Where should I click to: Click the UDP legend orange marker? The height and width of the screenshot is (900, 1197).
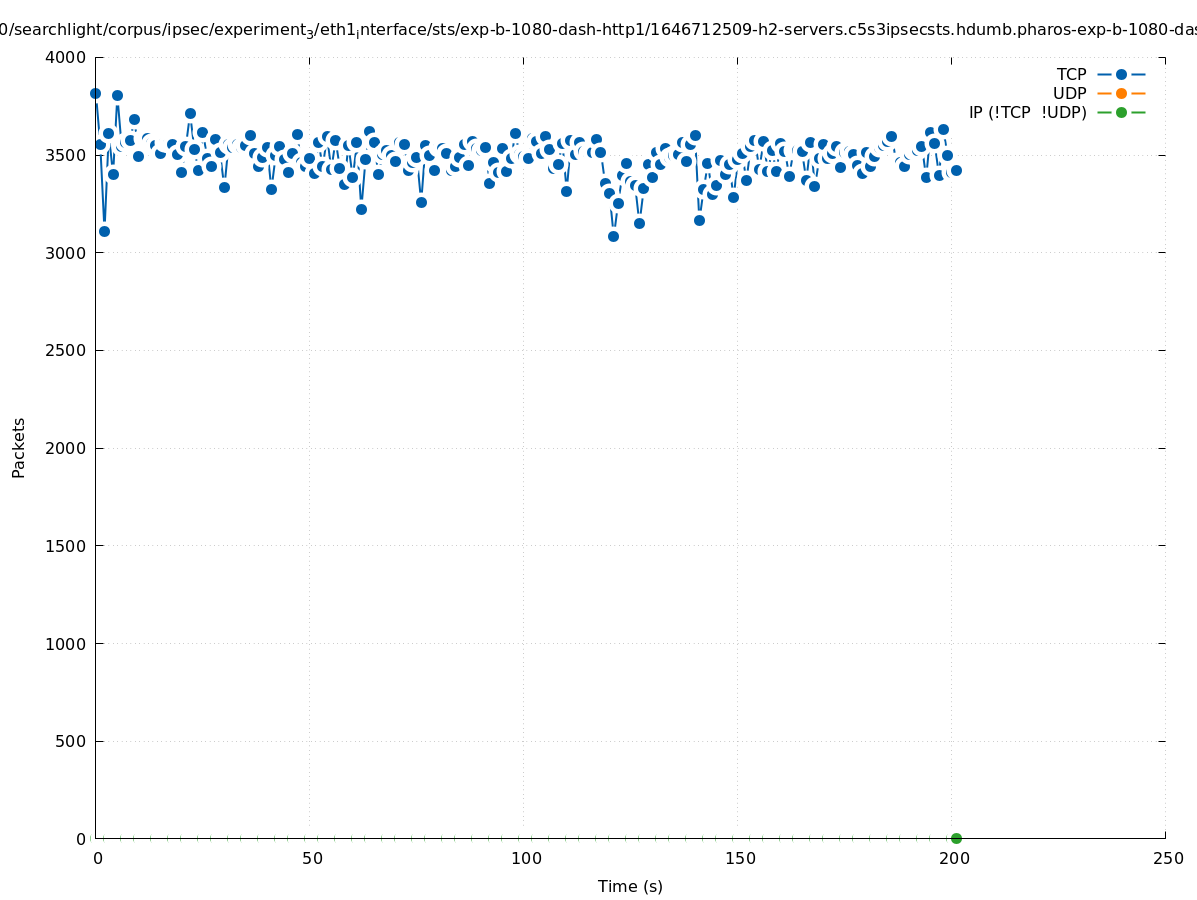coord(1121,93)
